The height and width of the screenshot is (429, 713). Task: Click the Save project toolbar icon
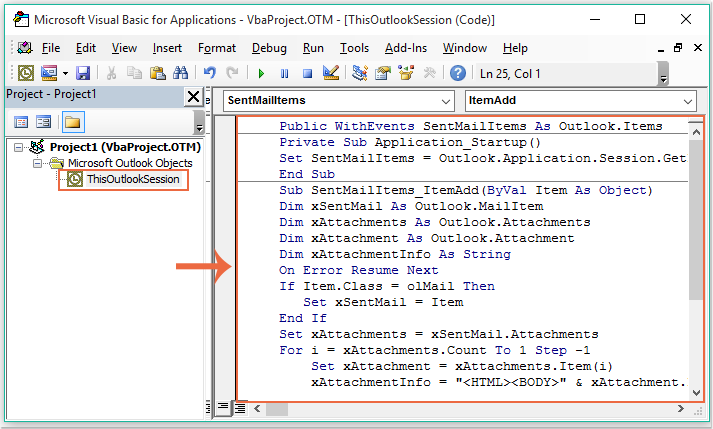point(83,72)
